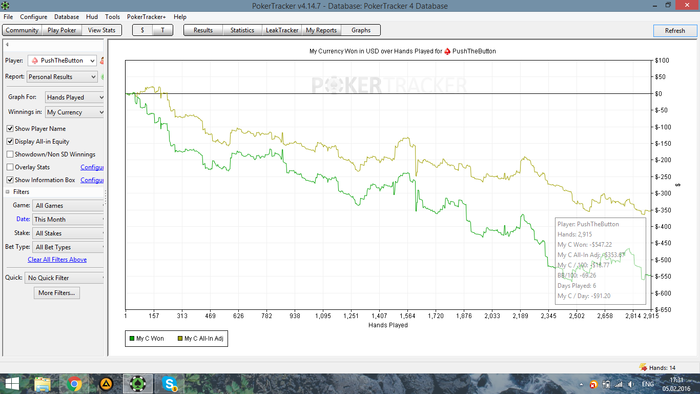Click Configure link next to Overlay Stats
The width and height of the screenshot is (700, 394).
click(92, 167)
